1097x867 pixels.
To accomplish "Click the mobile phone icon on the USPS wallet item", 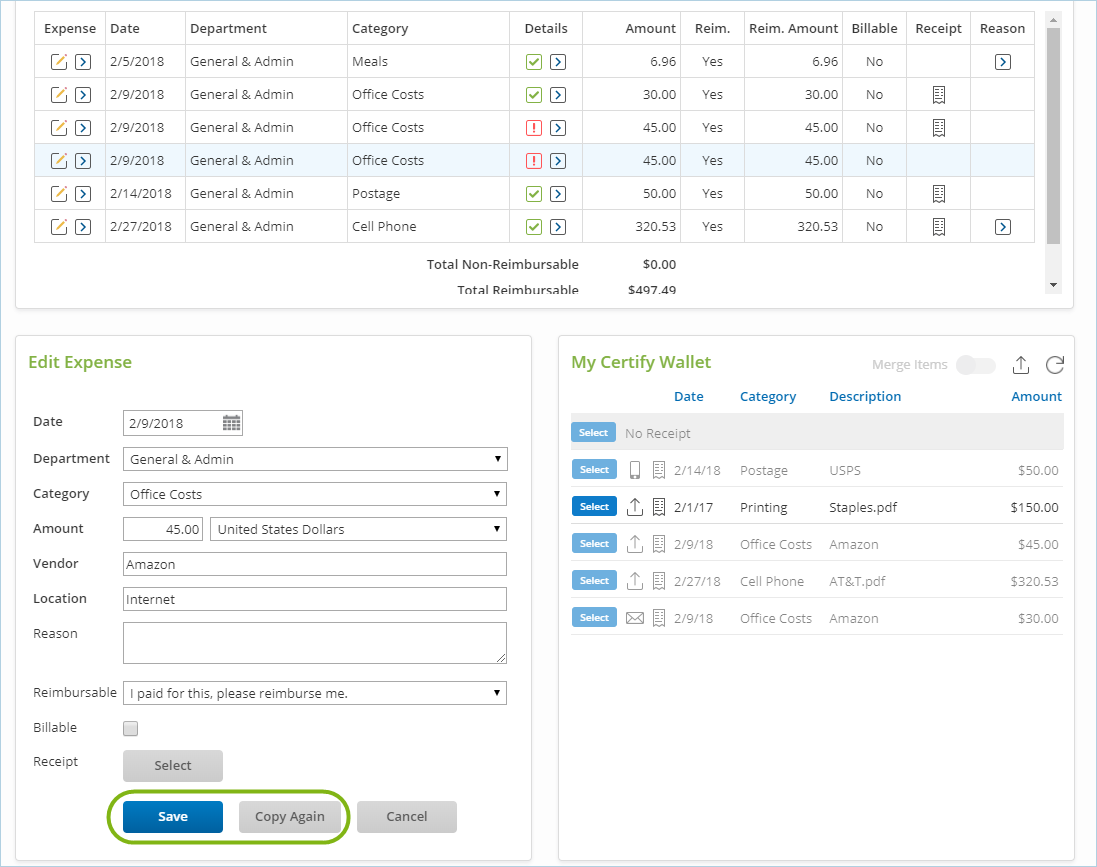I will tap(635, 470).
